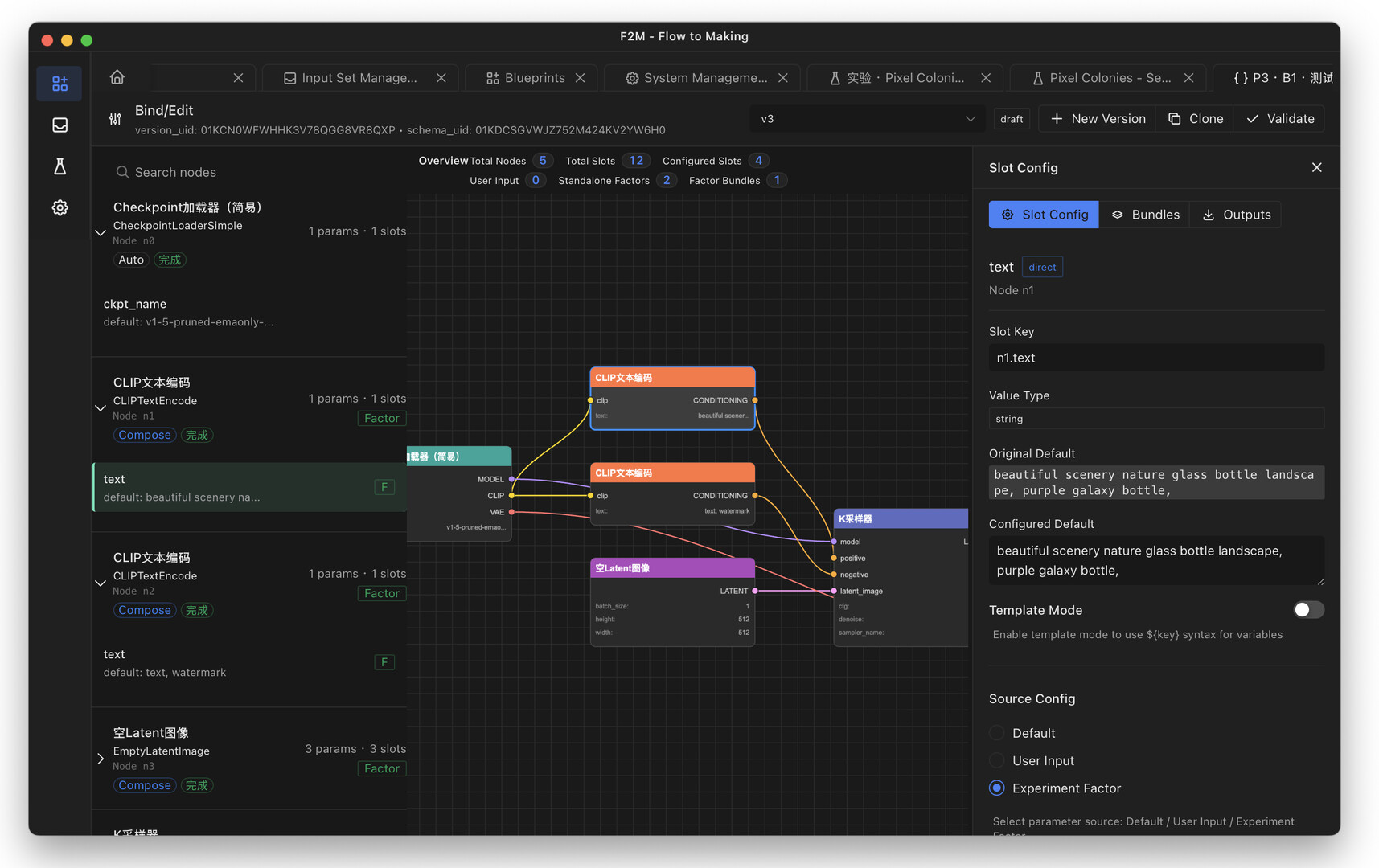Click the magnifier in the Search nodes field
The height and width of the screenshot is (868, 1379).
pyautogui.click(x=122, y=172)
